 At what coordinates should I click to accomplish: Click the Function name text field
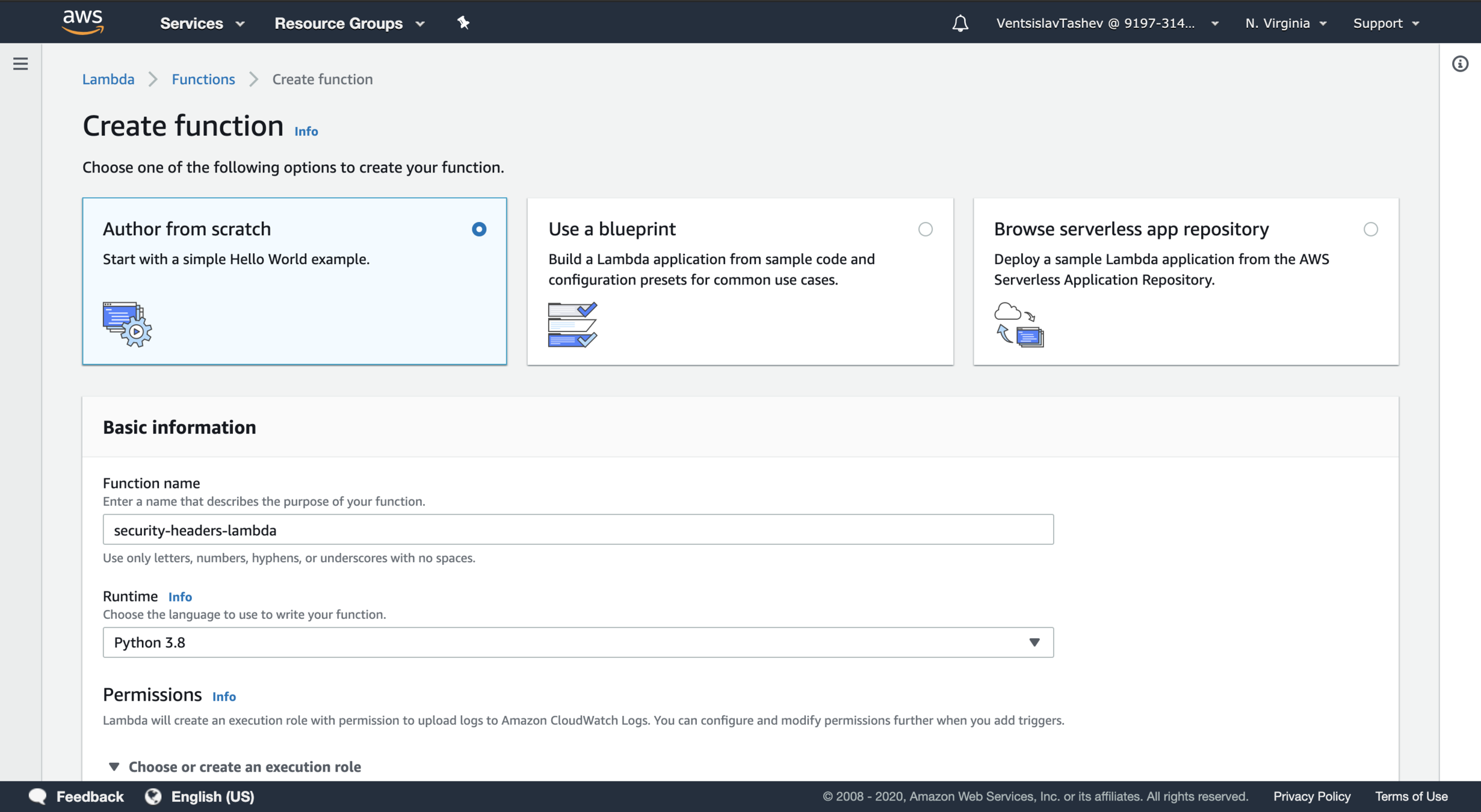pyautogui.click(x=578, y=530)
